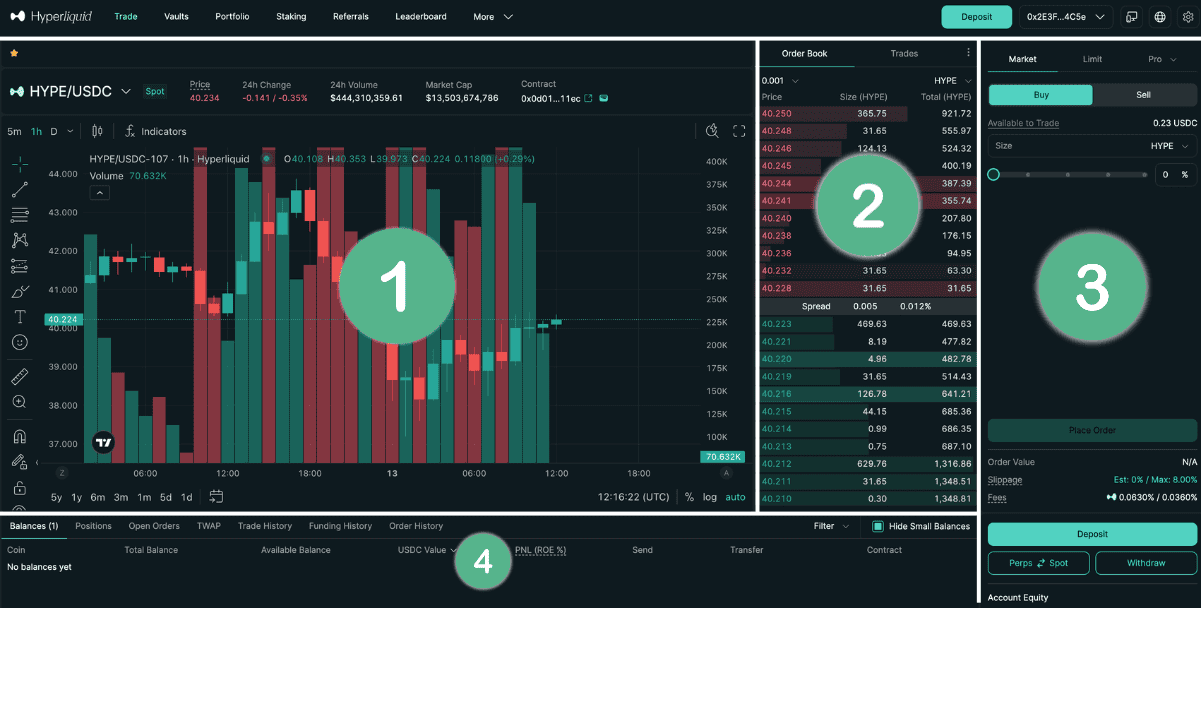The image size is (1201, 720).
Task: Toggle the Hide Small Balances checkbox
Action: click(878, 526)
